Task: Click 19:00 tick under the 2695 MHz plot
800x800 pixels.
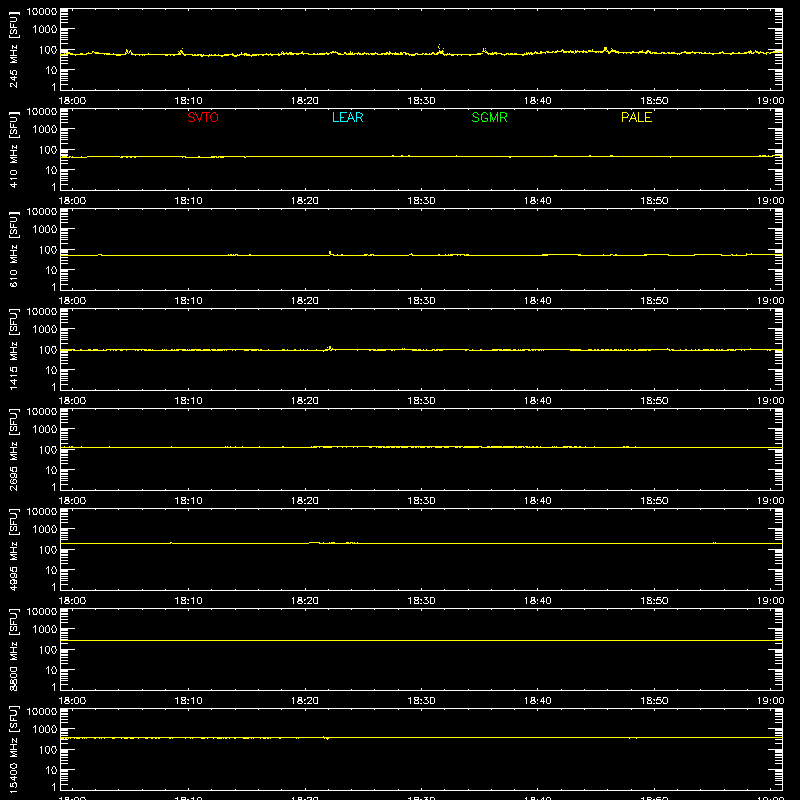Action: point(770,501)
